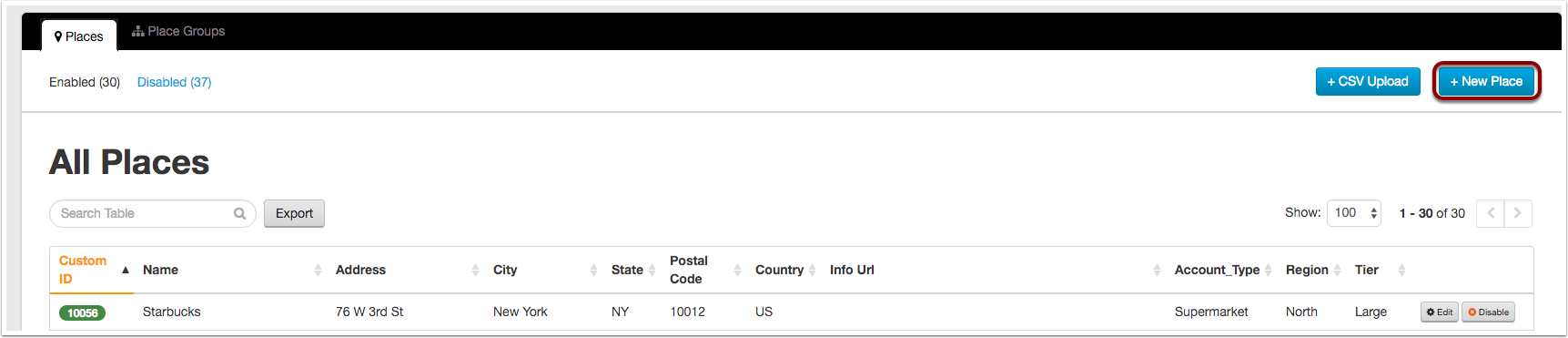Go to next page arrow

tap(1518, 213)
